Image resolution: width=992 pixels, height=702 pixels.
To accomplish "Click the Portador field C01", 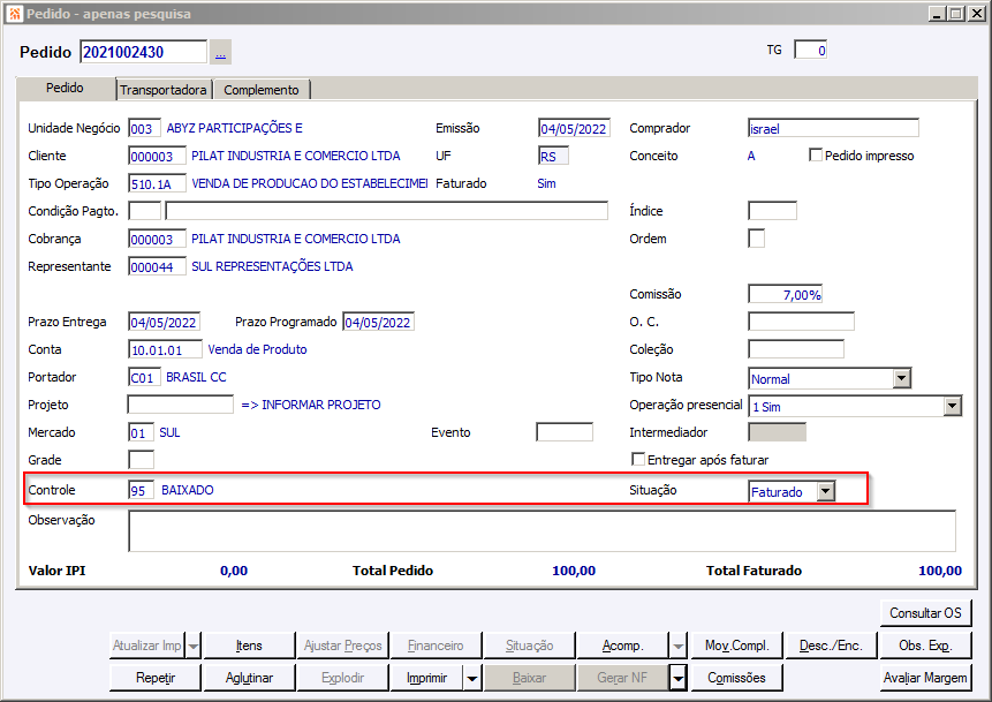I will tap(144, 378).
